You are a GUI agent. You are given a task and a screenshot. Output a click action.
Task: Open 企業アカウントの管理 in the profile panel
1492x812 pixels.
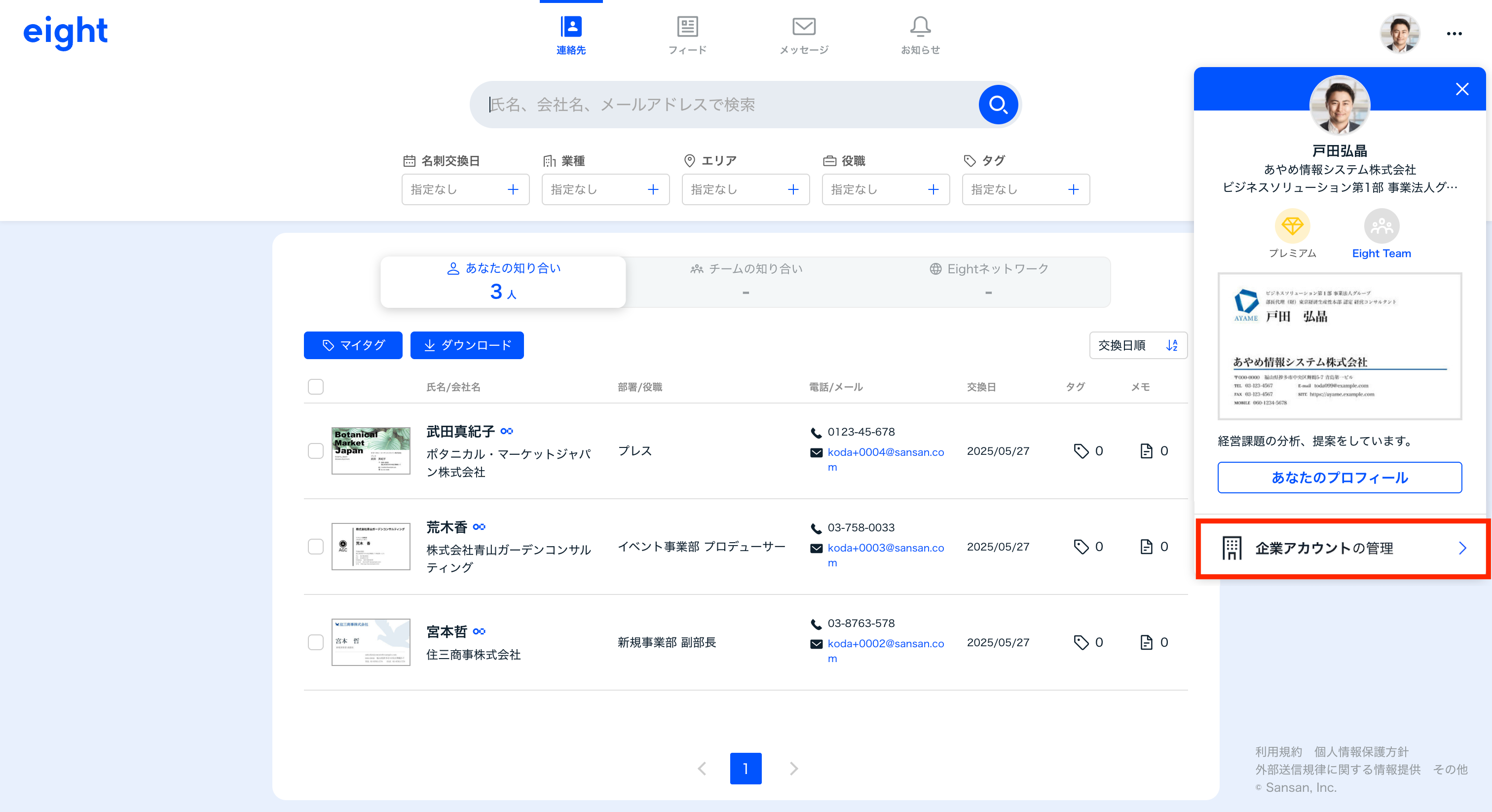coord(1324,548)
